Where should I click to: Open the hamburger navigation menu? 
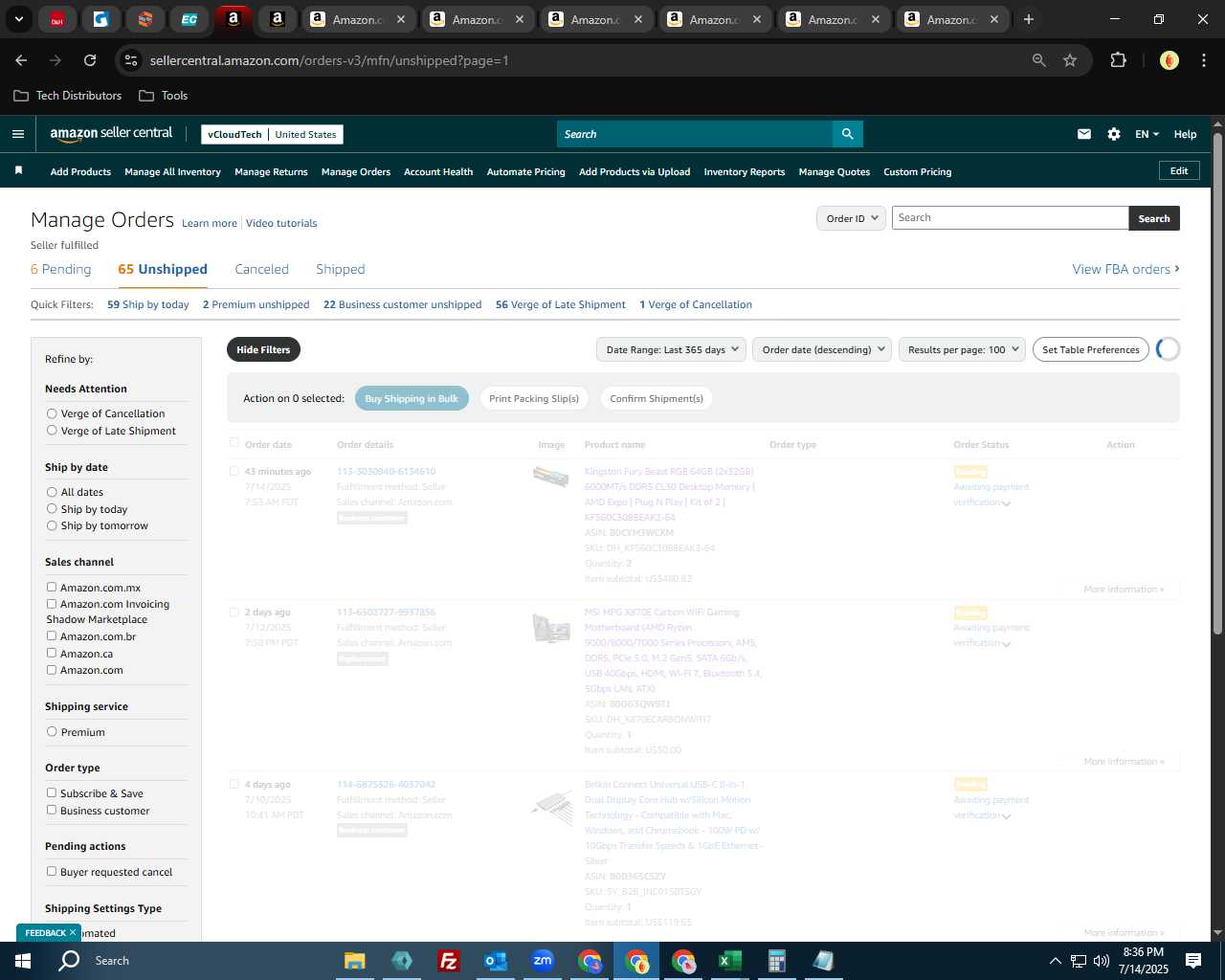pyautogui.click(x=17, y=134)
